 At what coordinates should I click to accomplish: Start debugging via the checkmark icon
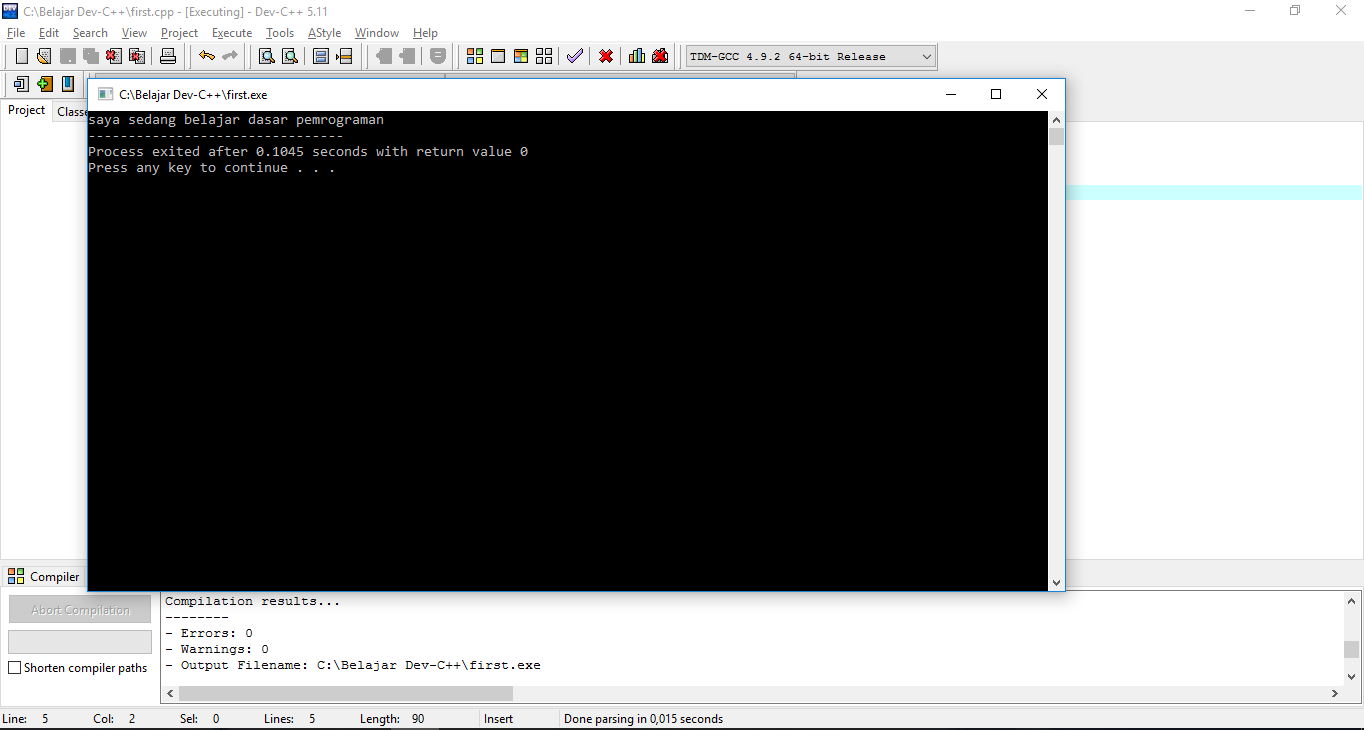tap(574, 56)
